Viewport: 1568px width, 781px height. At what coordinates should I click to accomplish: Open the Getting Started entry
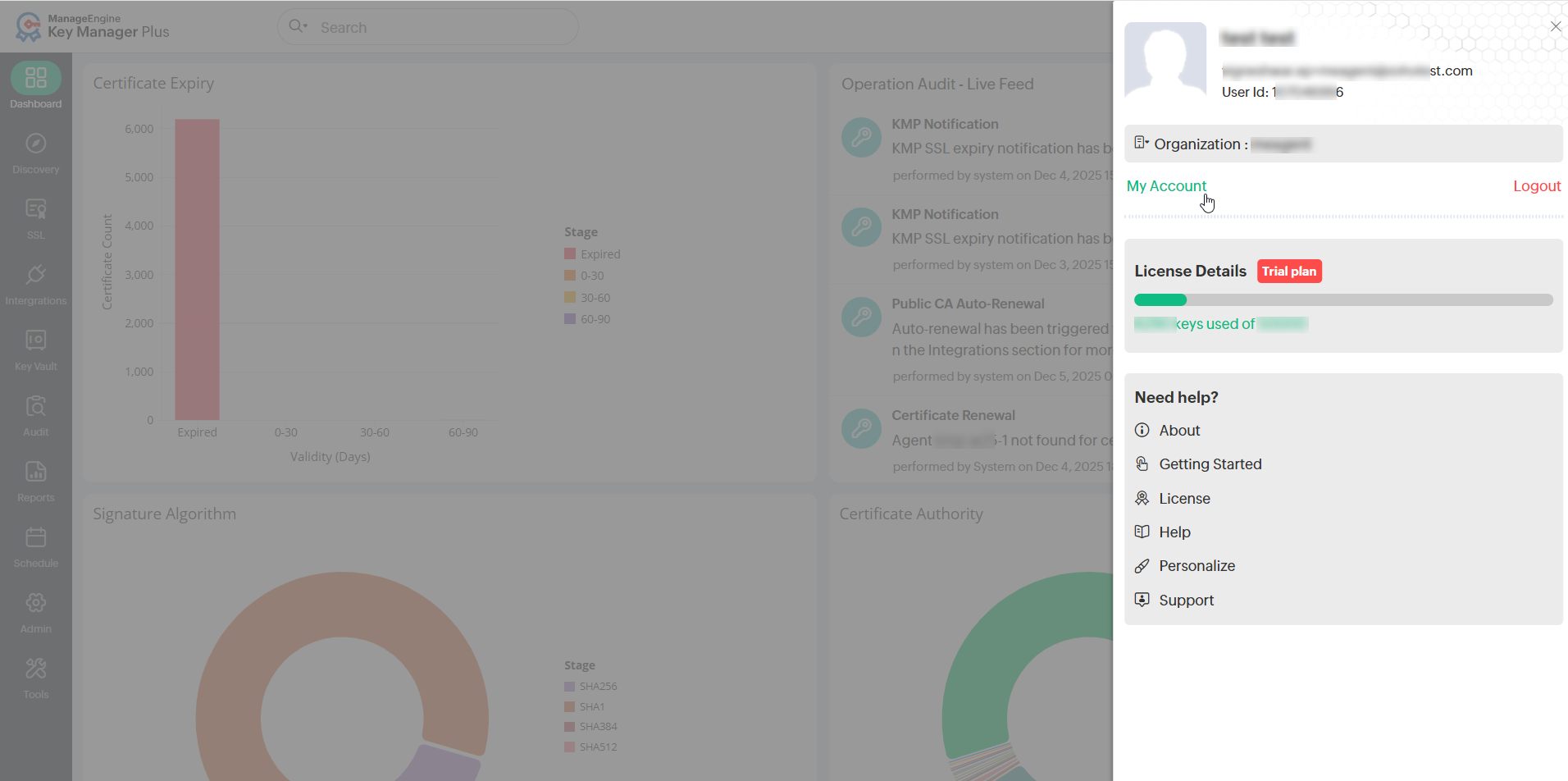pyautogui.click(x=1210, y=464)
